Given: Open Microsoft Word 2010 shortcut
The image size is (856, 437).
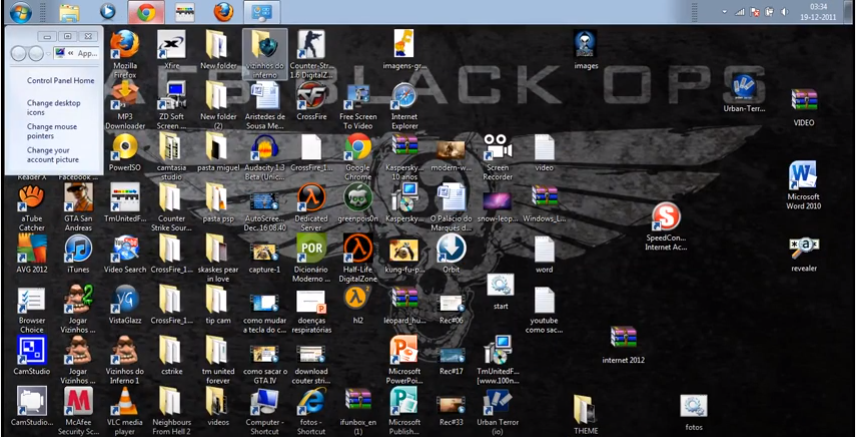Looking at the screenshot, I should (803, 186).
